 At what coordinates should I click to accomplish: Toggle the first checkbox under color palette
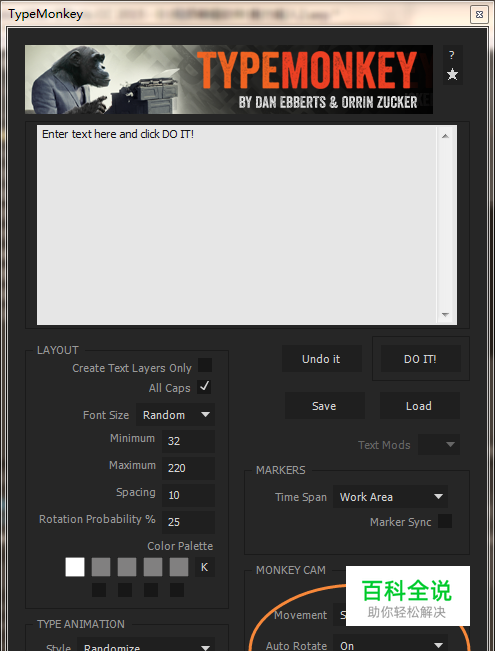(99, 590)
